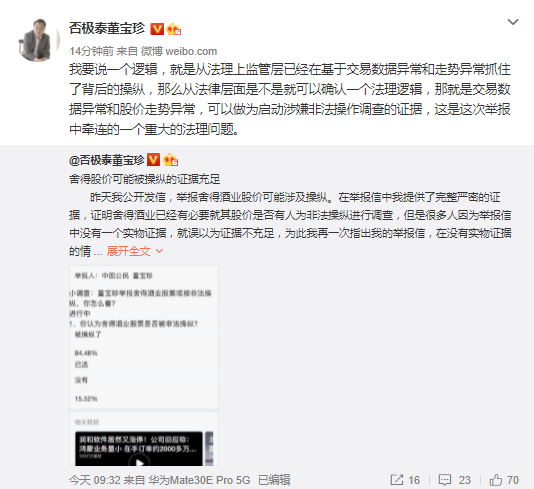Open the @否极泰董宝珍 mention in quoted post

[107, 160]
